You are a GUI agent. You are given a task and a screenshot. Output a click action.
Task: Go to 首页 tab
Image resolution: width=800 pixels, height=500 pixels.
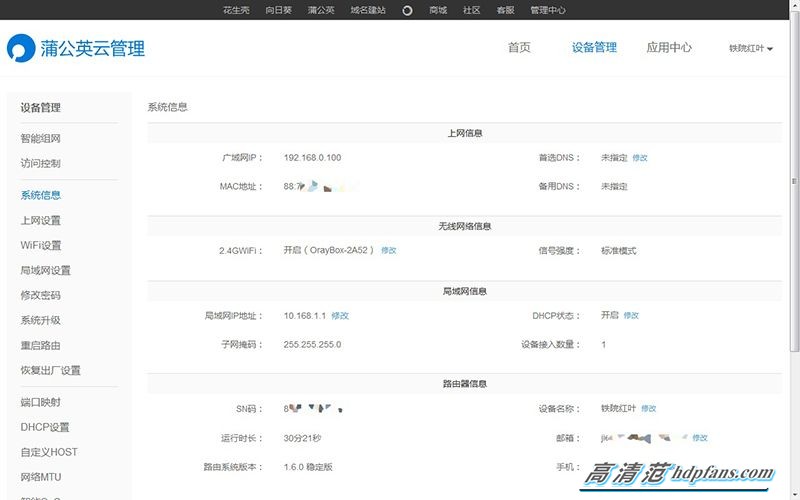[519, 47]
